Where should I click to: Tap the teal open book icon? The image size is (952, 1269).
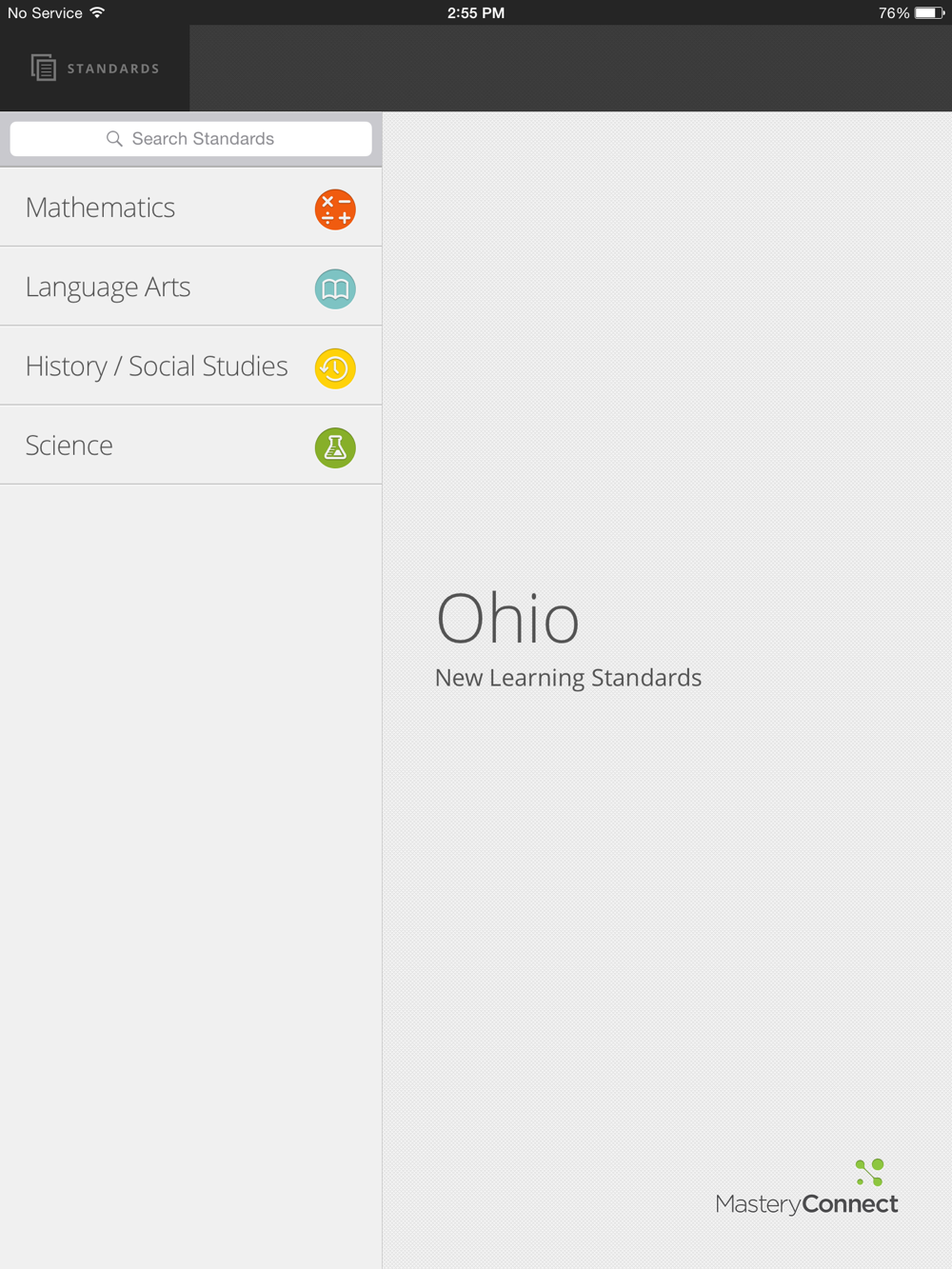335,288
